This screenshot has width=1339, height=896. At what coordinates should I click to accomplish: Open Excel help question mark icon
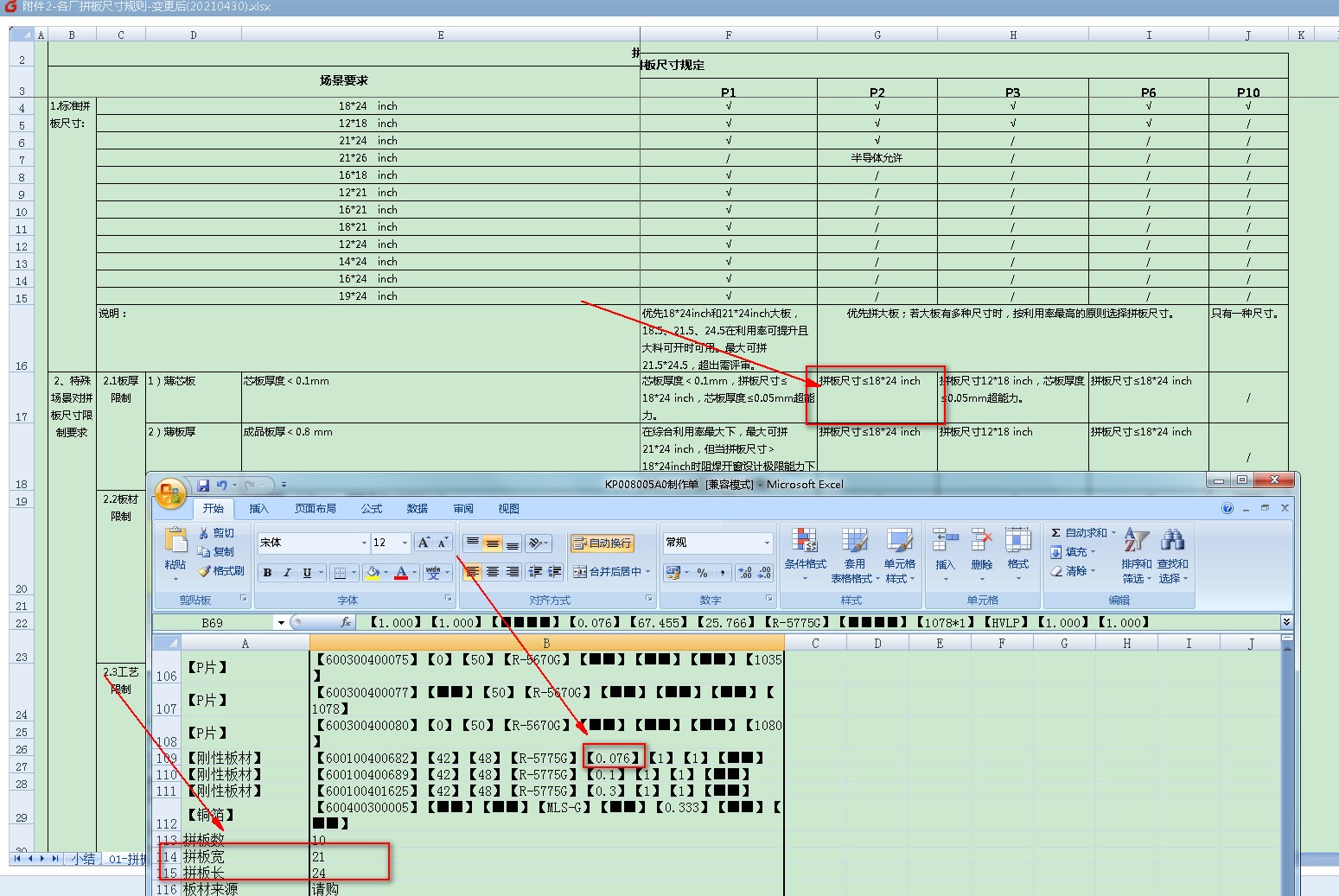coord(1227,508)
